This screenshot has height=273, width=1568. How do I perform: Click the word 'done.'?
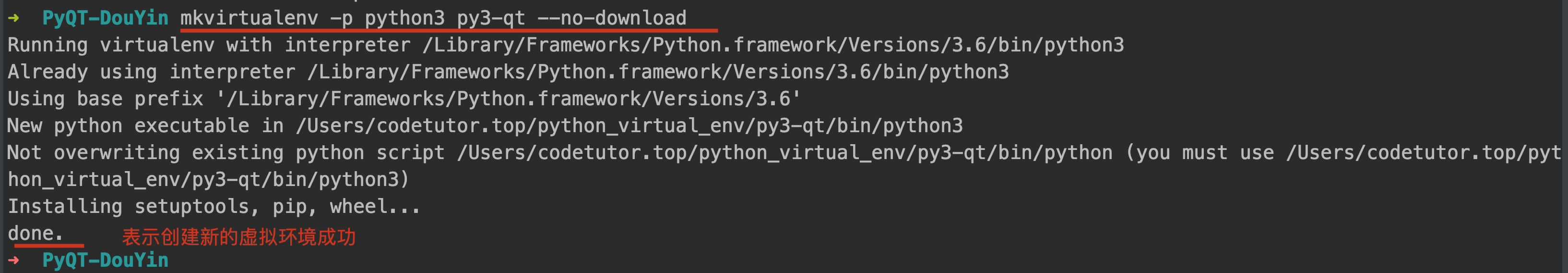pyautogui.click(x=36, y=234)
